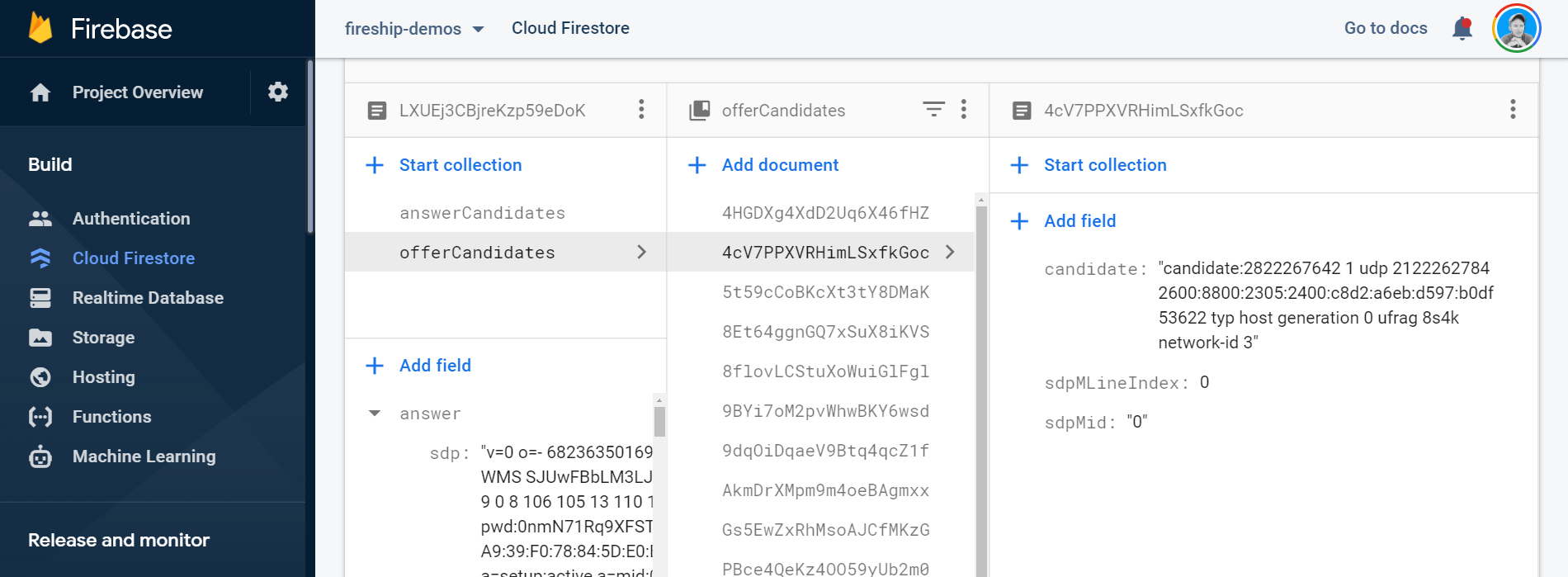Add field to 4cV7PPXVRHimLSxfkGoc document
The image size is (1568, 577).
(1079, 221)
